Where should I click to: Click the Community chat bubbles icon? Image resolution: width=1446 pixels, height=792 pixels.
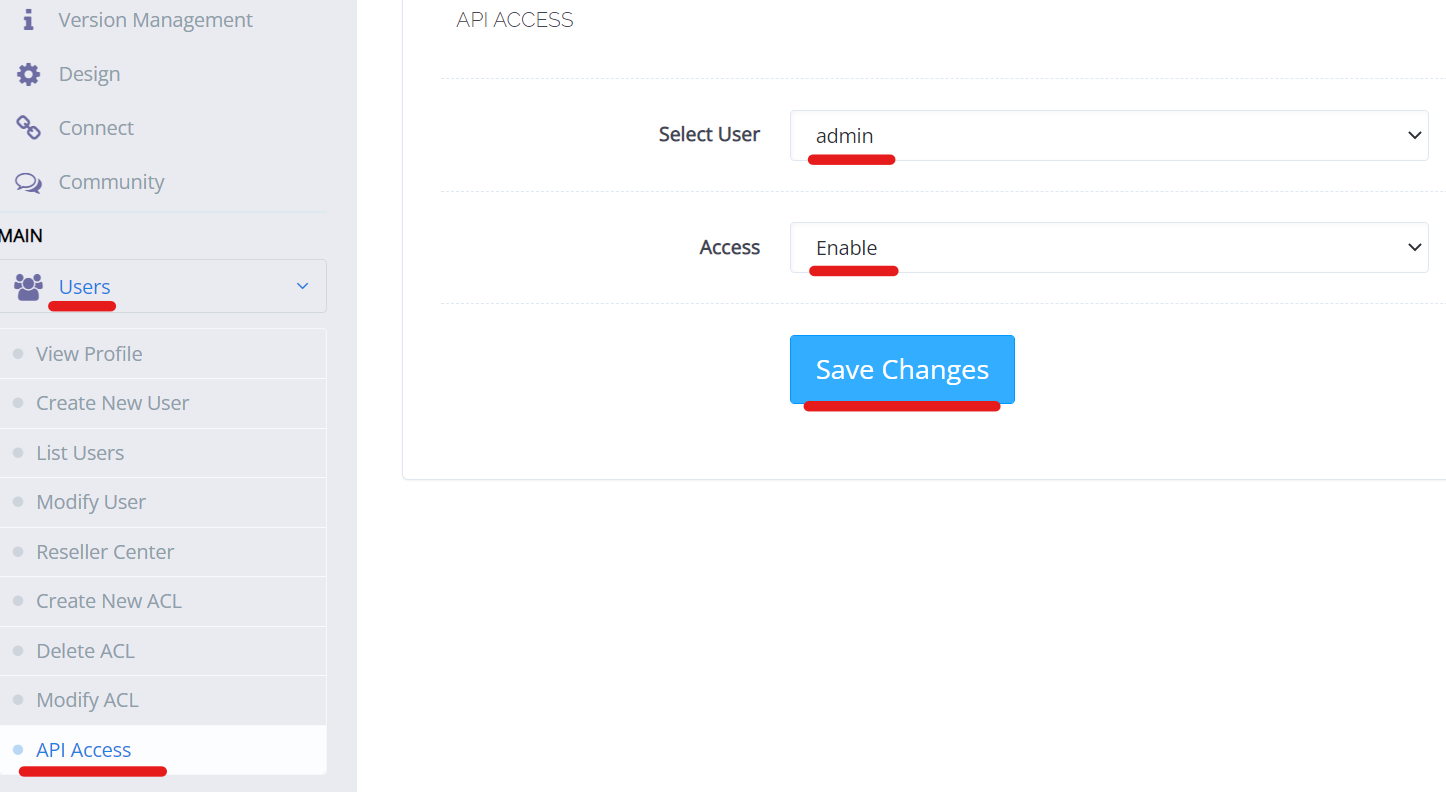[29, 182]
